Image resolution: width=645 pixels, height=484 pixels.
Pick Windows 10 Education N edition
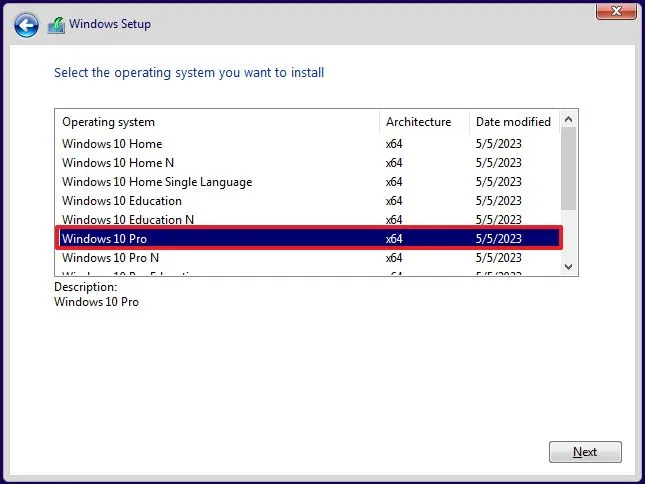307,219
